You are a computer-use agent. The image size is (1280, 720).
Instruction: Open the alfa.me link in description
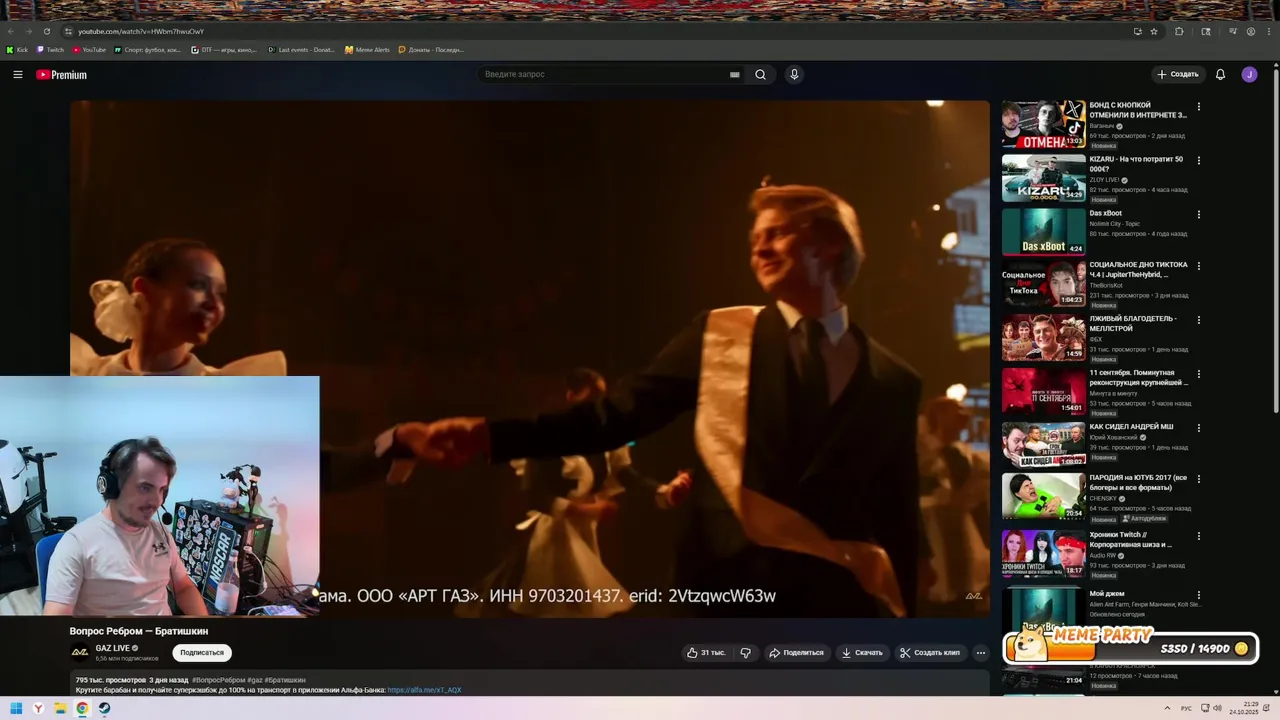click(x=424, y=690)
